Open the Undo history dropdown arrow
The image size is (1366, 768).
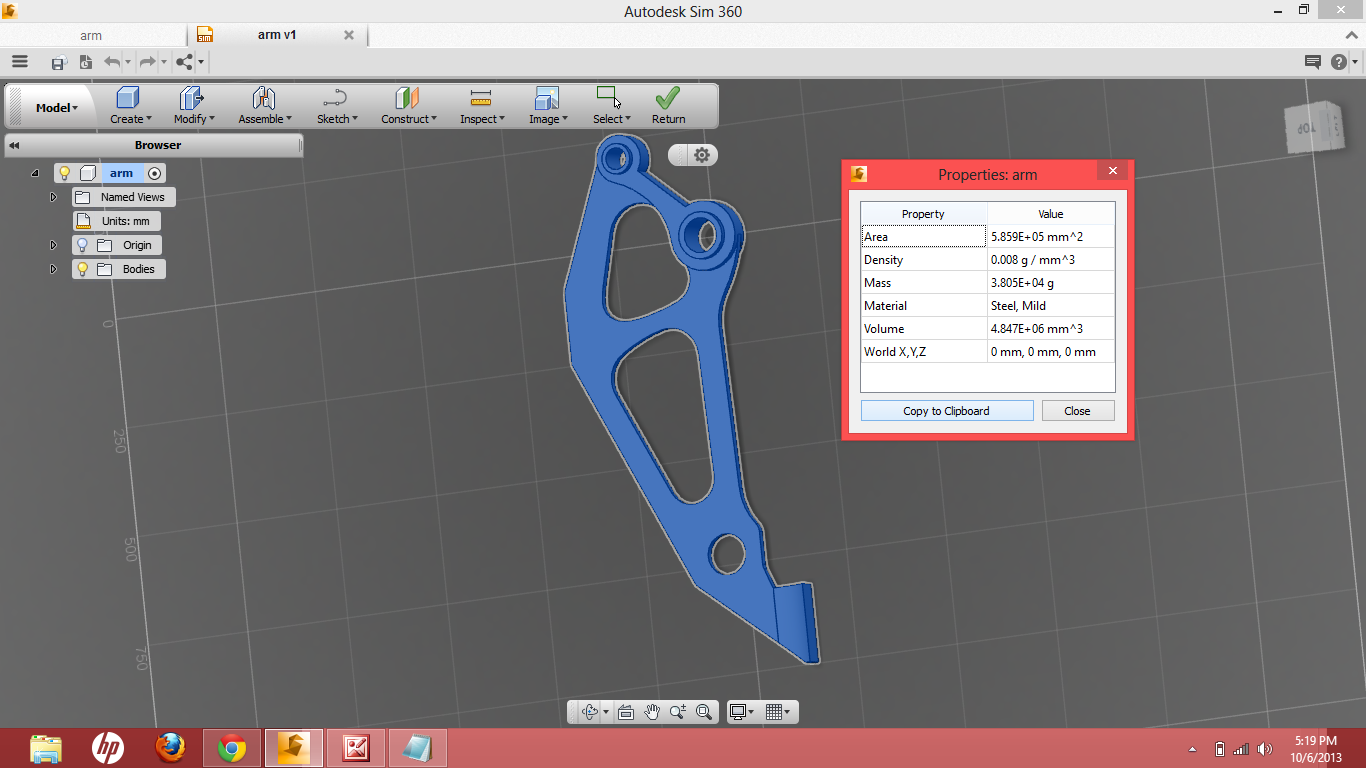129,62
